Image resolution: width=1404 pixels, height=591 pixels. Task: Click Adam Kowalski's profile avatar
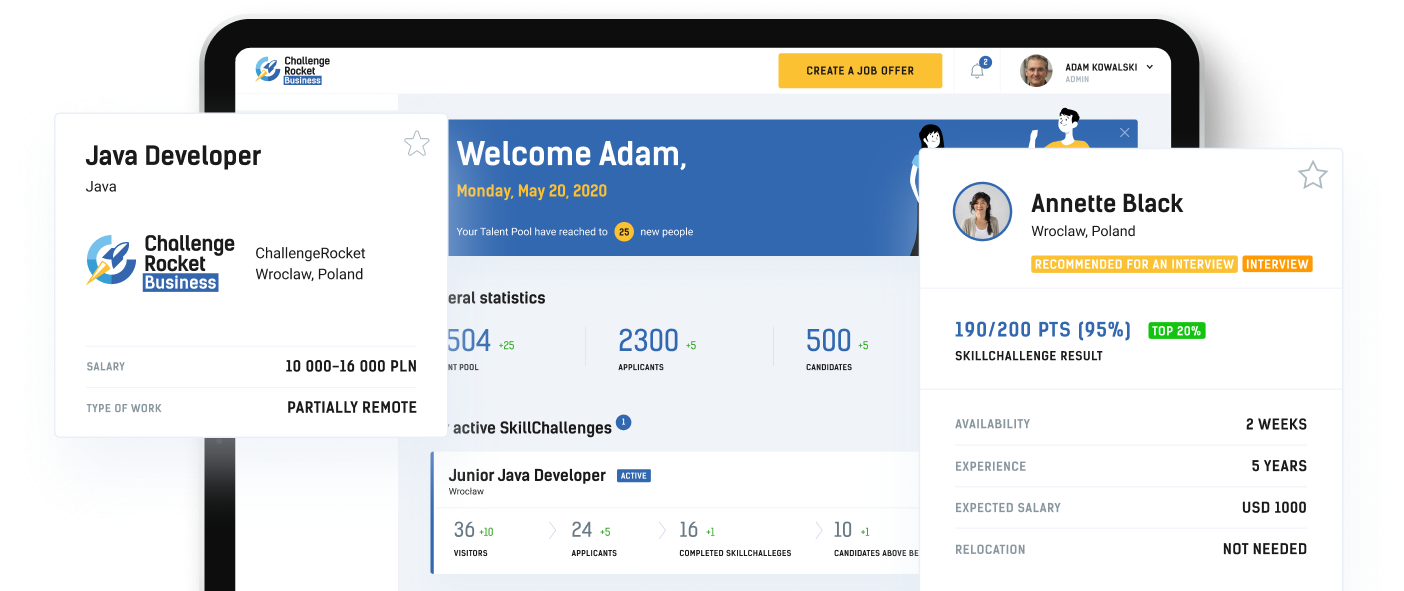(x=1036, y=71)
